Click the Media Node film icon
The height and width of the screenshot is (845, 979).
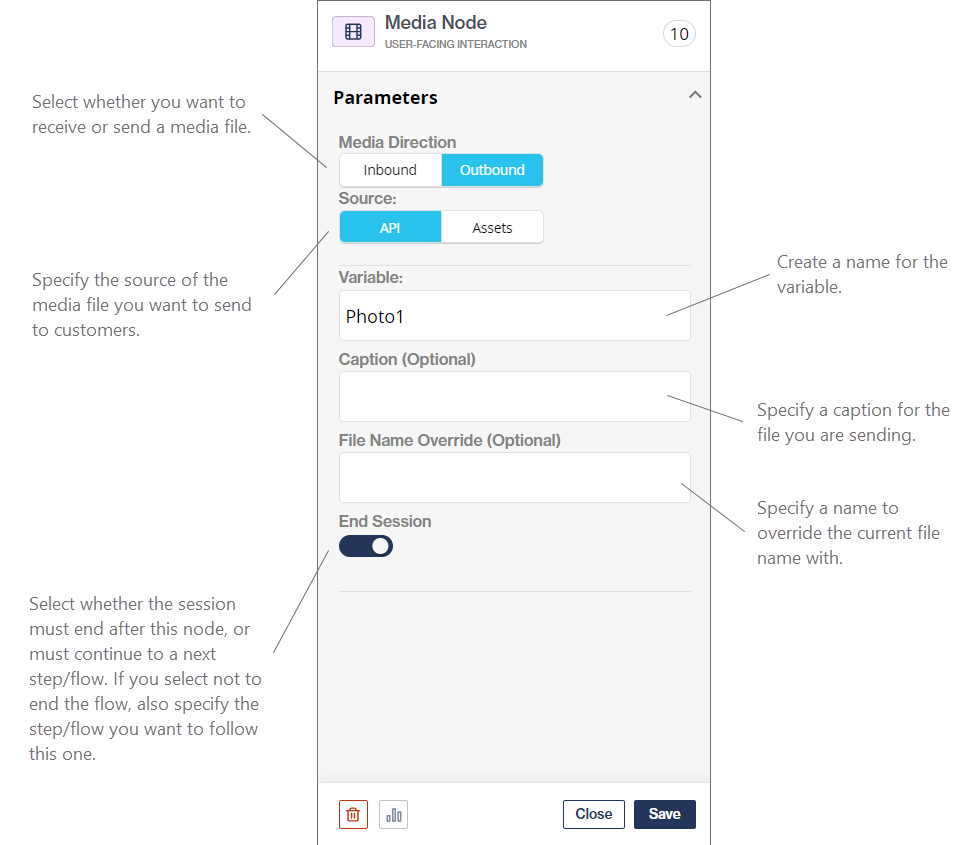point(353,31)
